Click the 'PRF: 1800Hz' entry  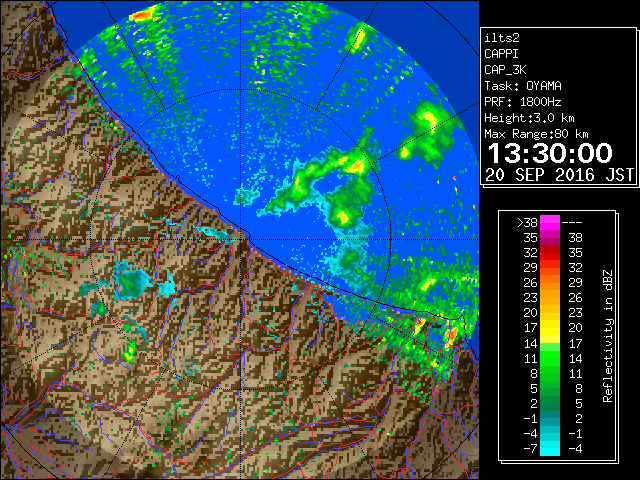tap(523, 102)
